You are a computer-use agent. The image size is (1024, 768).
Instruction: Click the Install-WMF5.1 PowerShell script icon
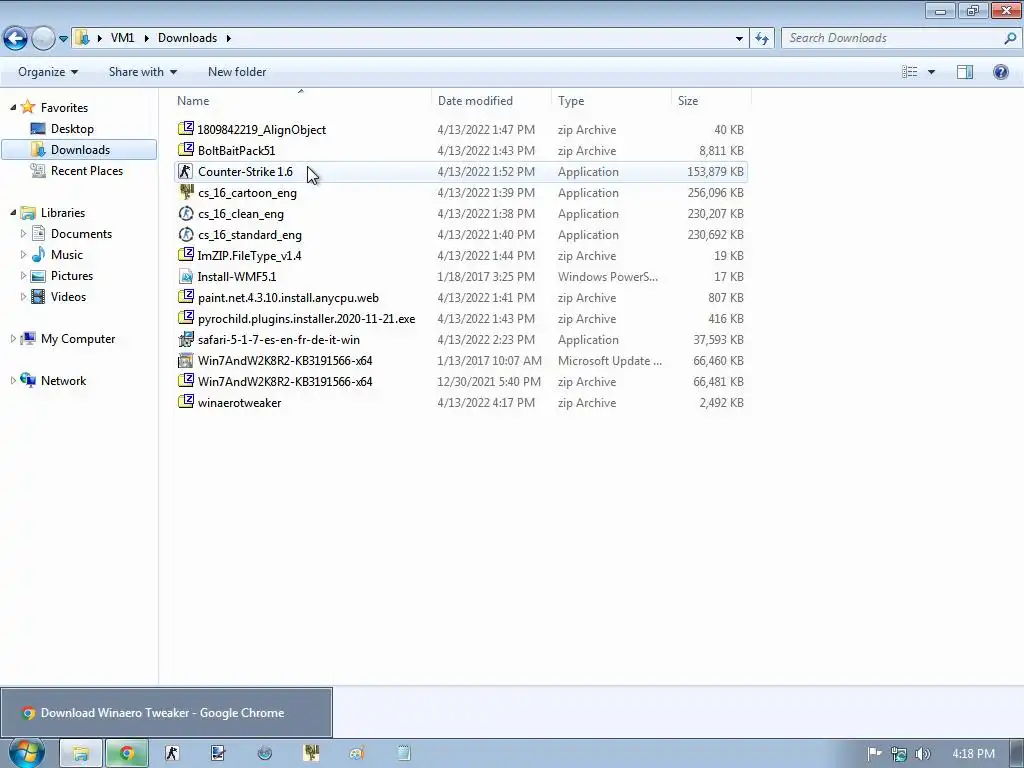click(x=186, y=276)
